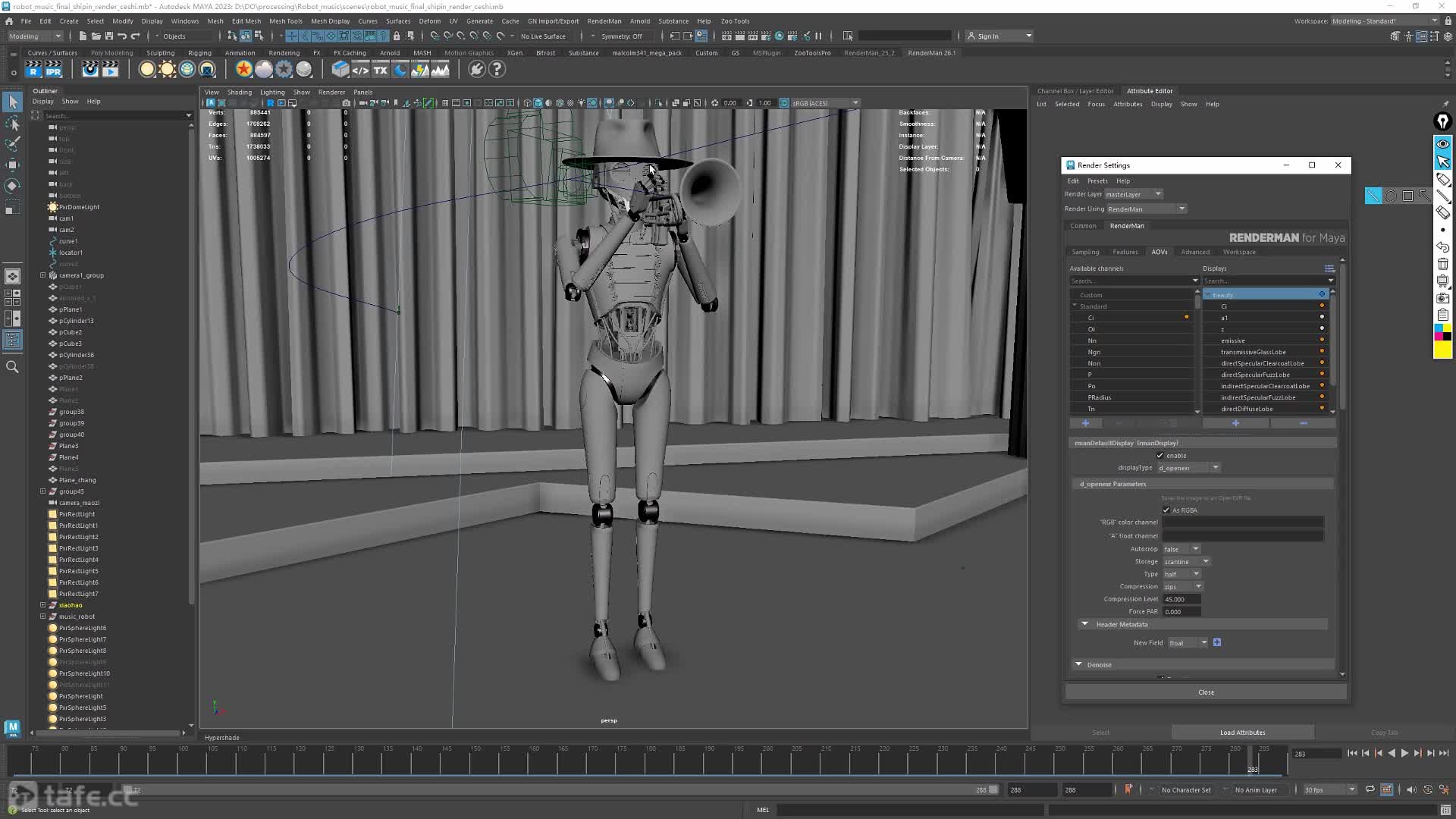Toggle the emissive channel dot in Displays
The height and width of the screenshot is (819, 1456).
(1322, 340)
